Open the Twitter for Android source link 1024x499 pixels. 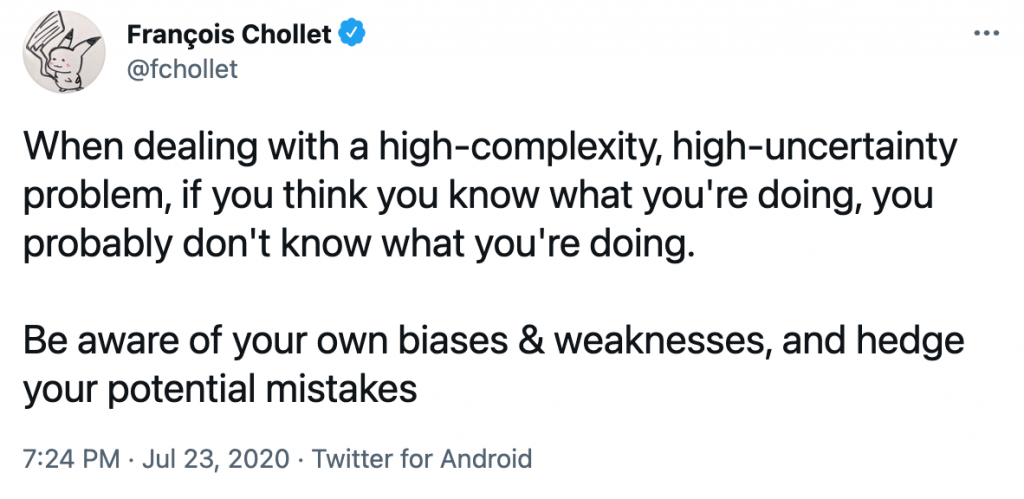[421, 459]
